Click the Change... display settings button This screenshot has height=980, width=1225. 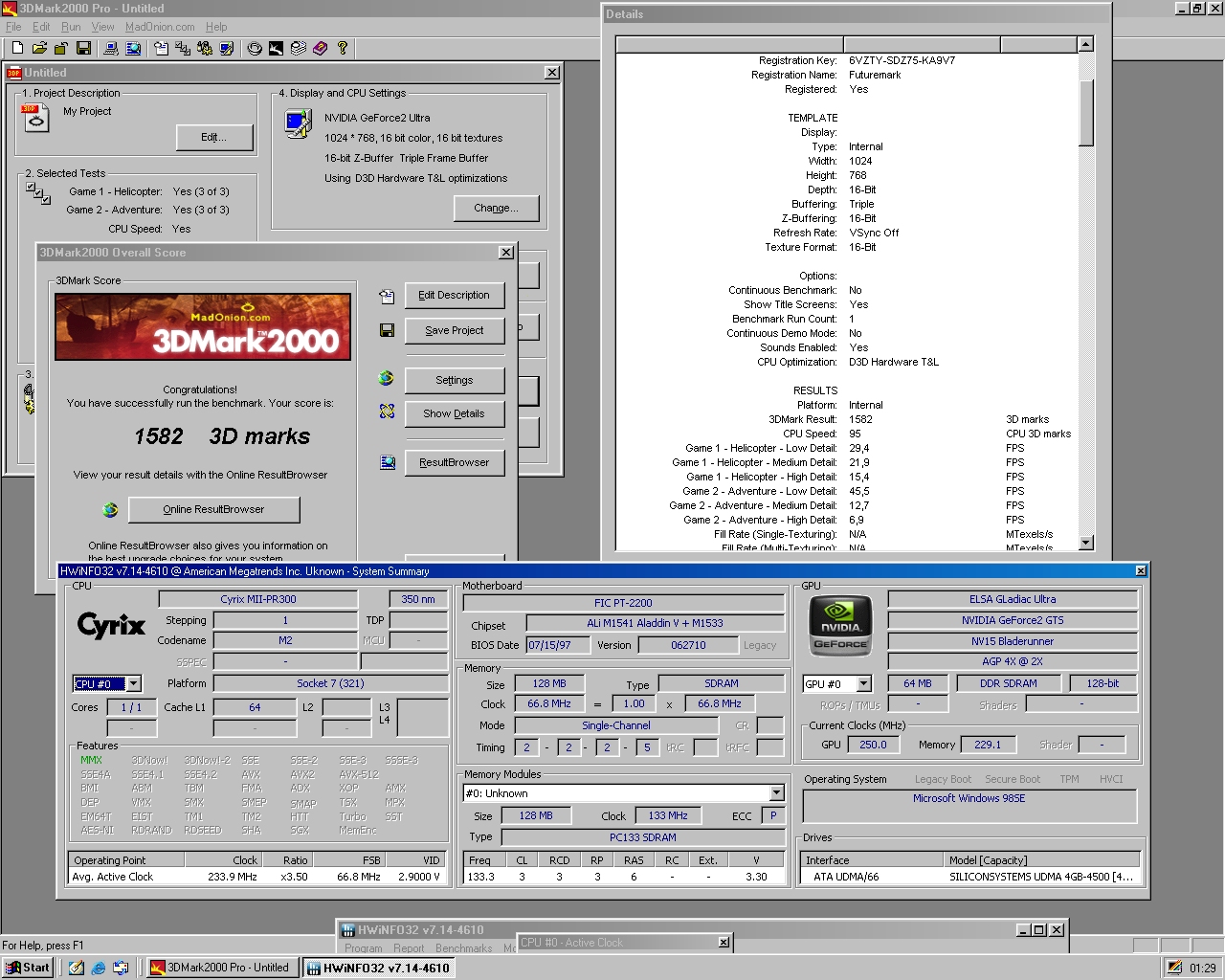click(496, 208)
